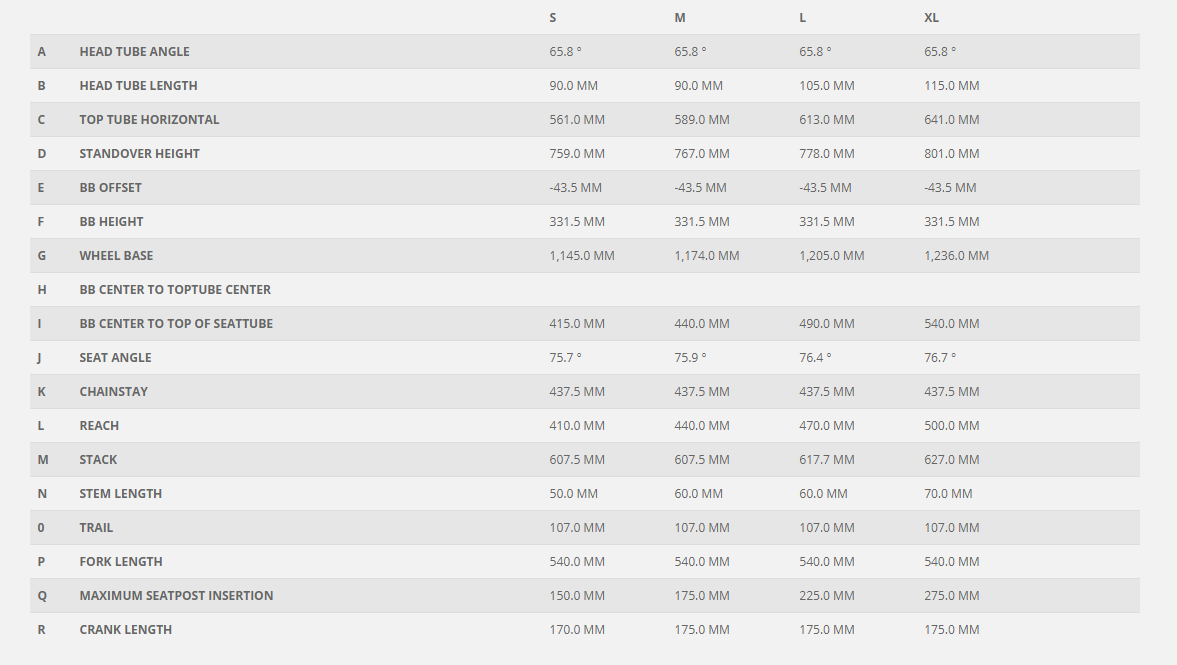Image resolution: width=1177 pixels, height=665 pixels.
Task: Select the WHEEL BASE row label
Action: coord(116,256)
